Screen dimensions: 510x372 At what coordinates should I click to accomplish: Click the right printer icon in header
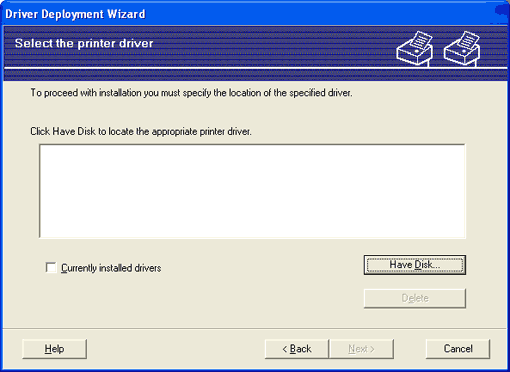(462, 49)
